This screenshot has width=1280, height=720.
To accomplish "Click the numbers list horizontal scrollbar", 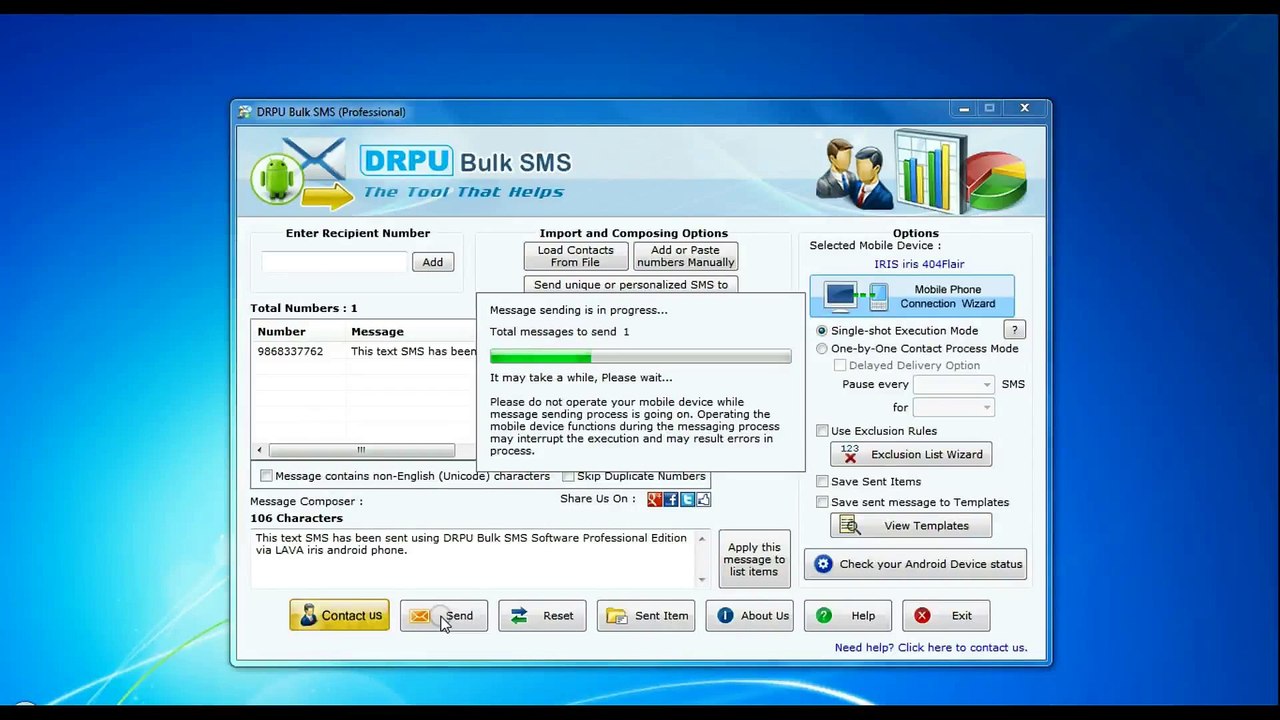I will pos(361,450).
